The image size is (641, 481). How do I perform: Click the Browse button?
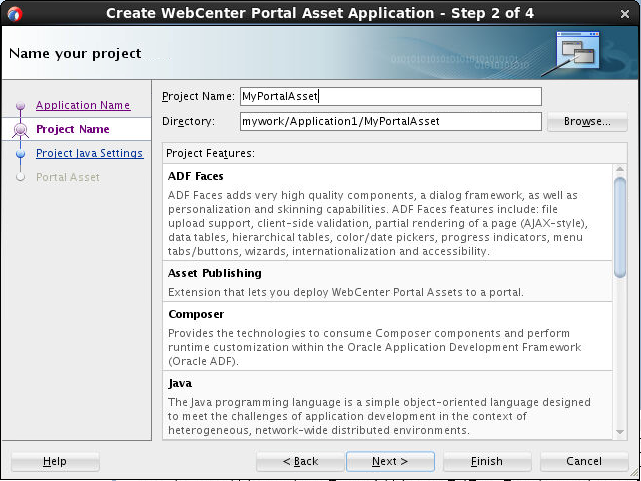(587, 121)
